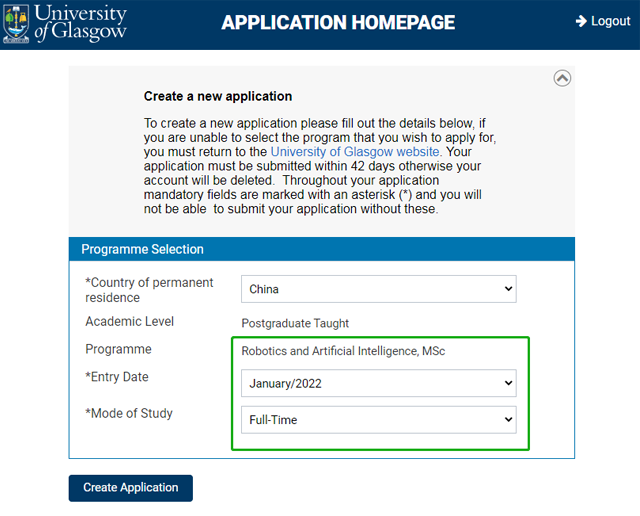Open the Mode of Study dropdown
The image size is (640, 516).
[378, 420]
